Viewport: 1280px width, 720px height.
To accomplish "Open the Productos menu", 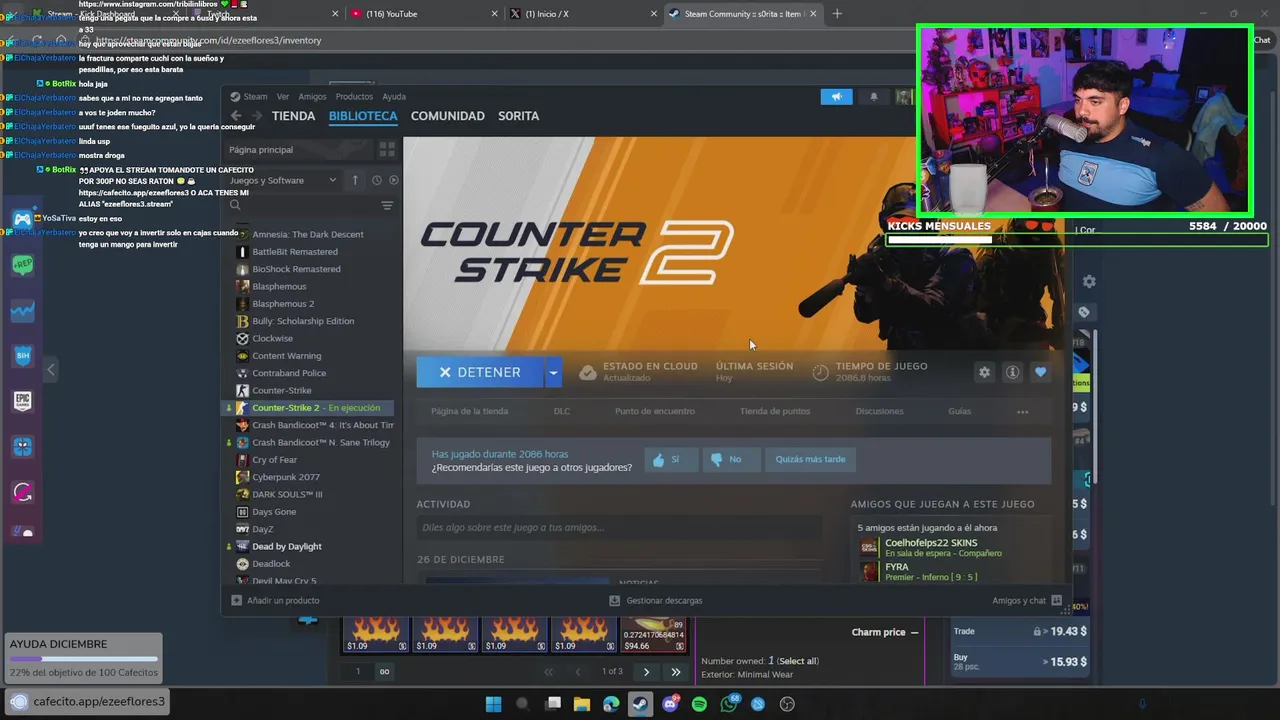I will pyautogui.click(x=354, y=97).
